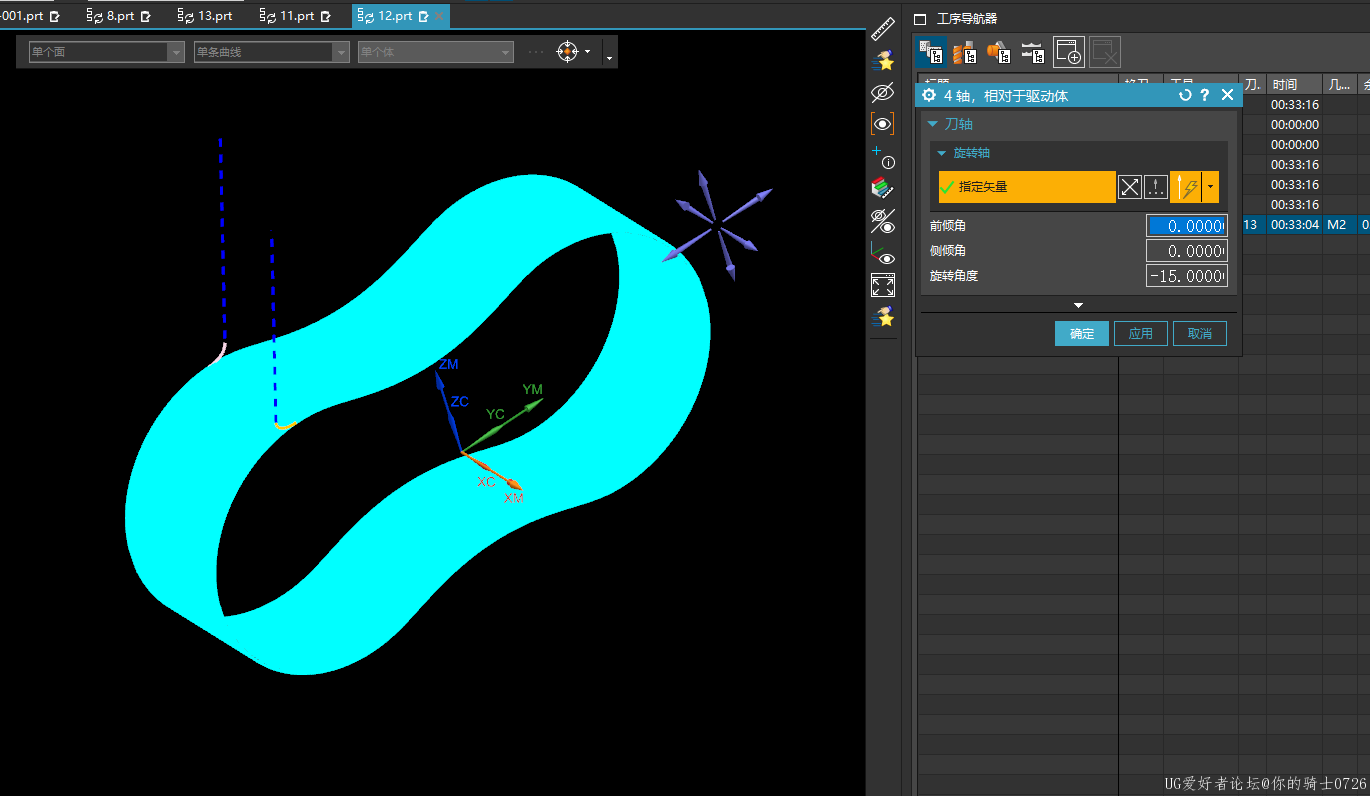Confirm with the 确定 button

tap(1082, 334)
